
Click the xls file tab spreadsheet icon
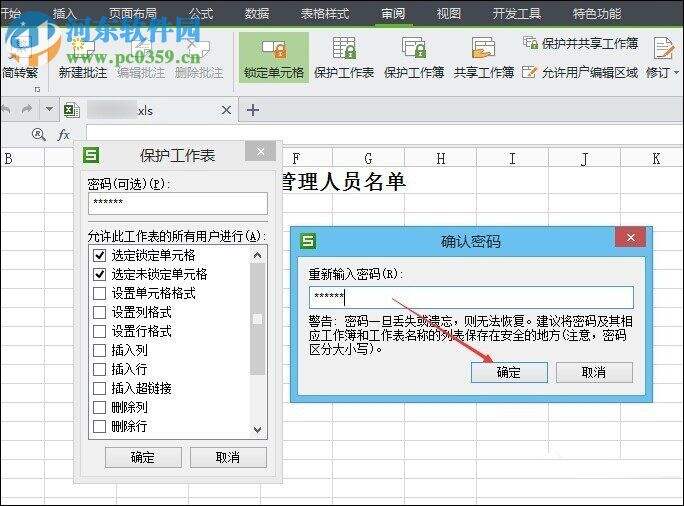point(72,110)
